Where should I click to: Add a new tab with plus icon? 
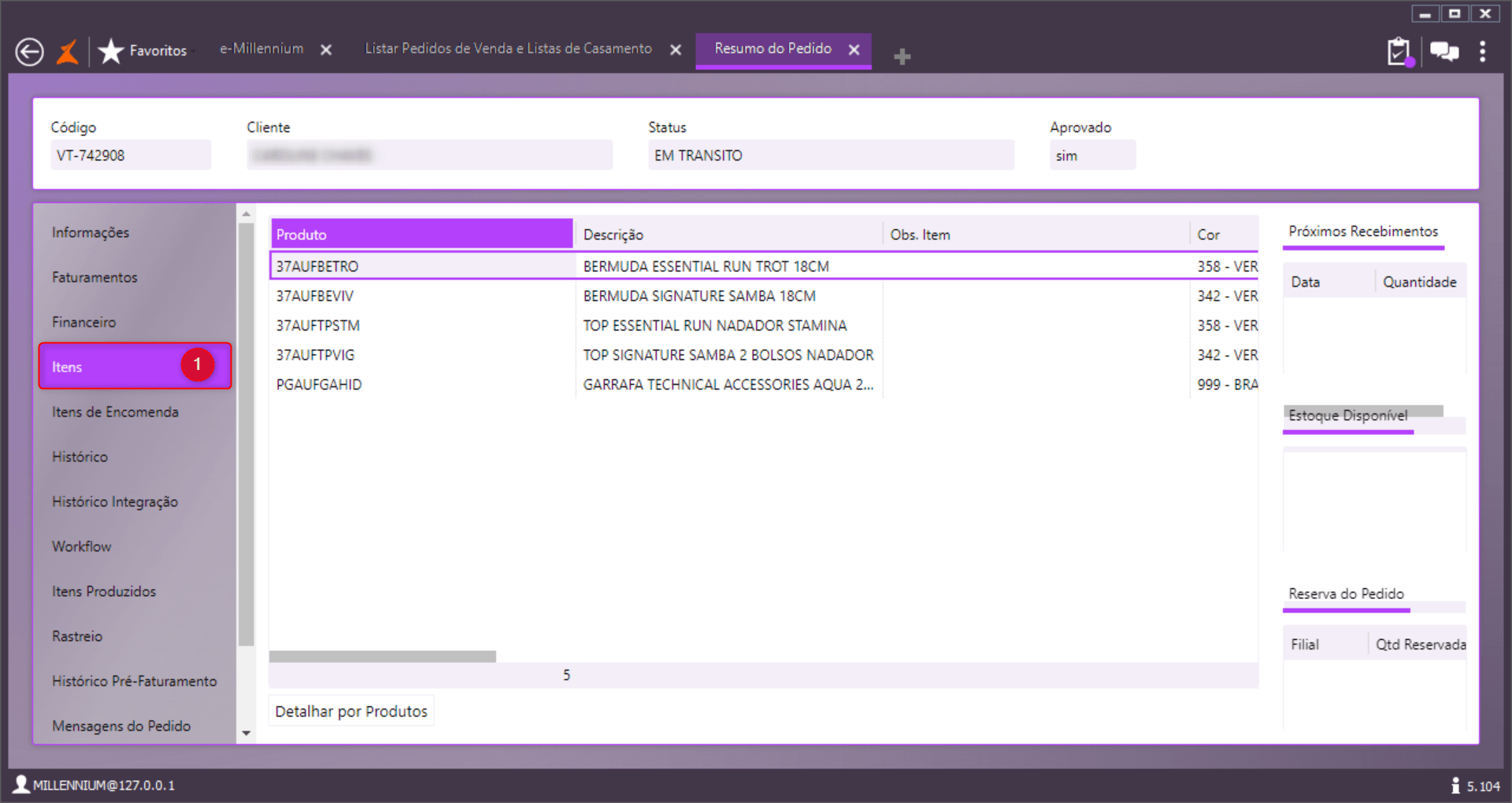point(902,56)
